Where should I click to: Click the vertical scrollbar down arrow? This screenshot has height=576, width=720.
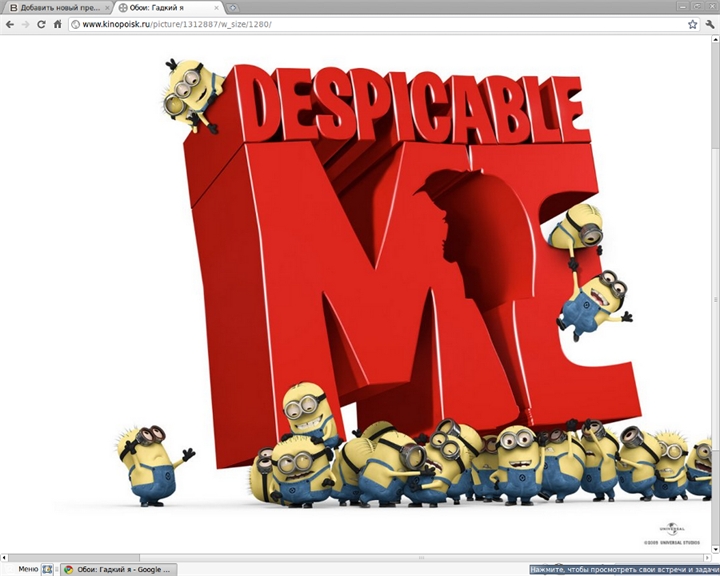[x=715, y=549]
